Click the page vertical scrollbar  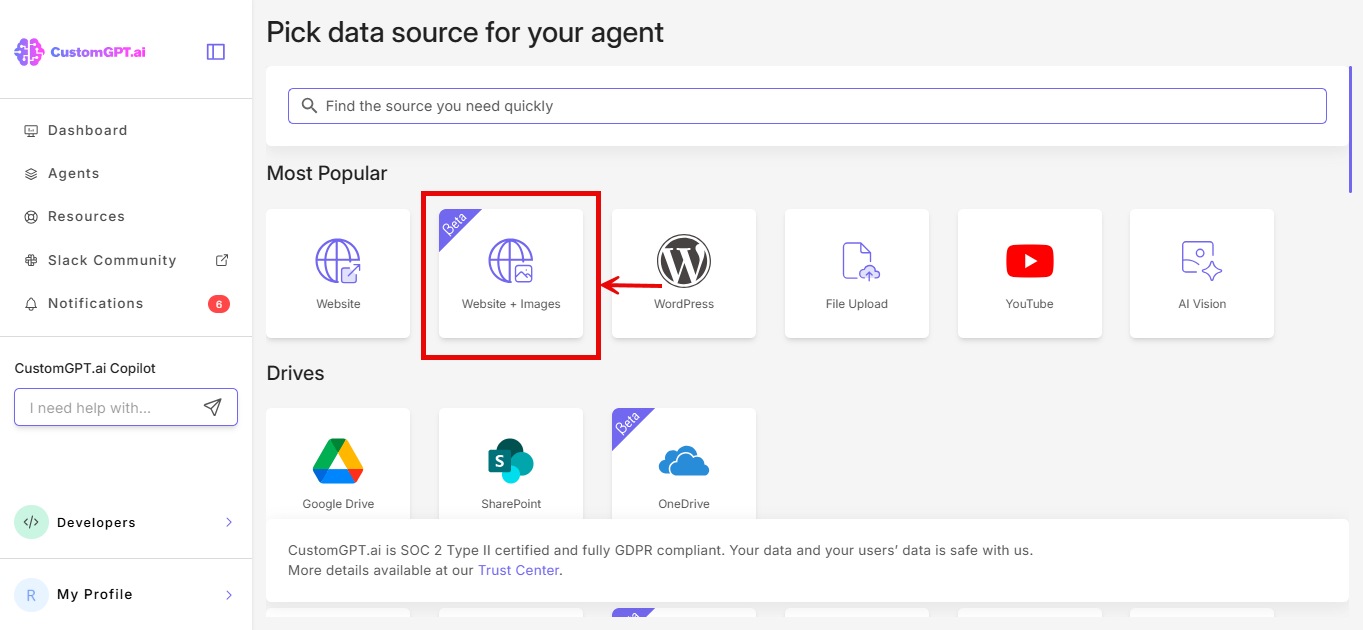click(x=1351, y=128)
